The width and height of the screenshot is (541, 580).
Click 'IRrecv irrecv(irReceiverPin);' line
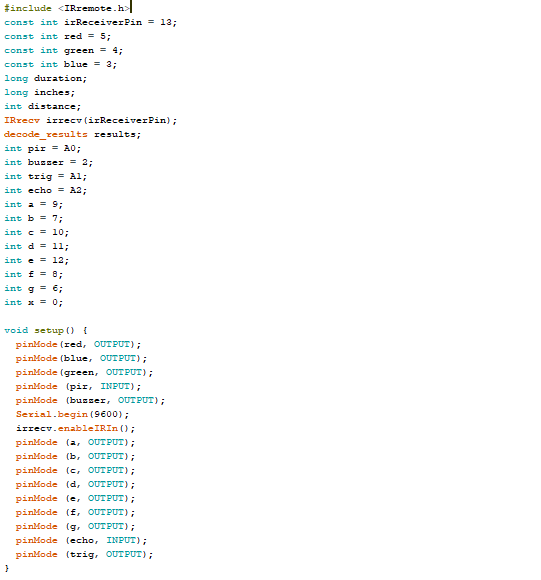coord(91,121)
